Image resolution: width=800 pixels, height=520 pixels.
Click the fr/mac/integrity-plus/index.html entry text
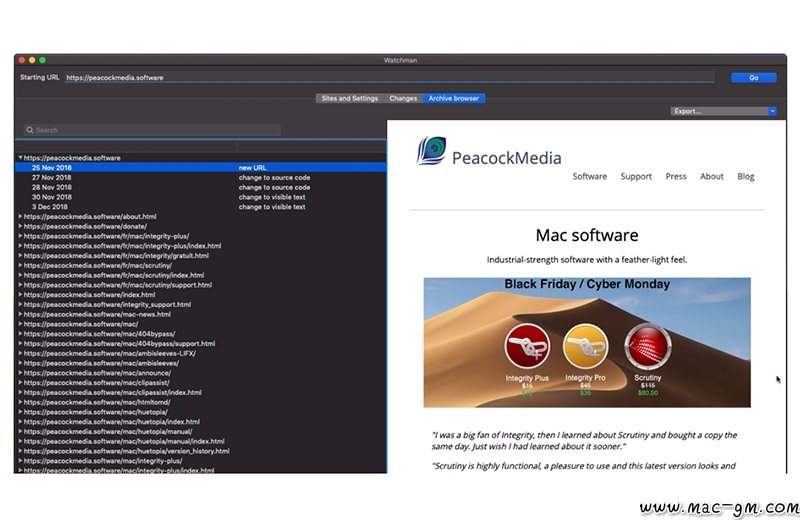(122, 246)
